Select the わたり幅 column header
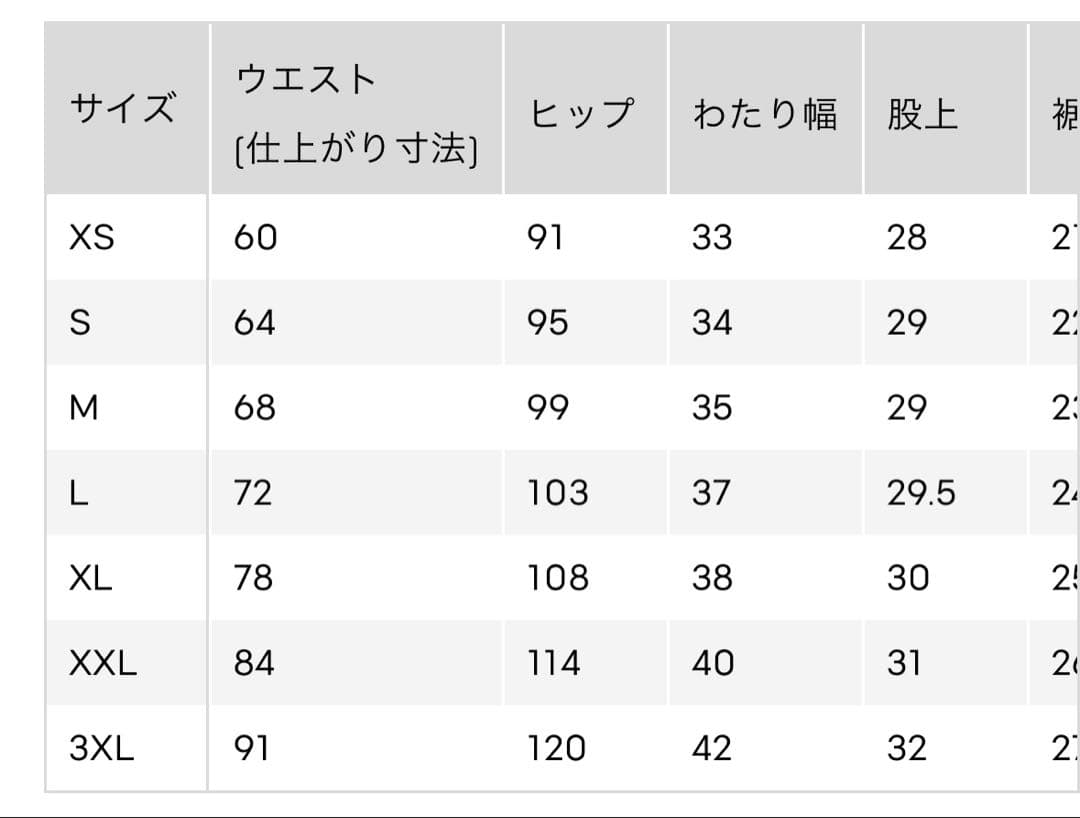 click(765, 114)
